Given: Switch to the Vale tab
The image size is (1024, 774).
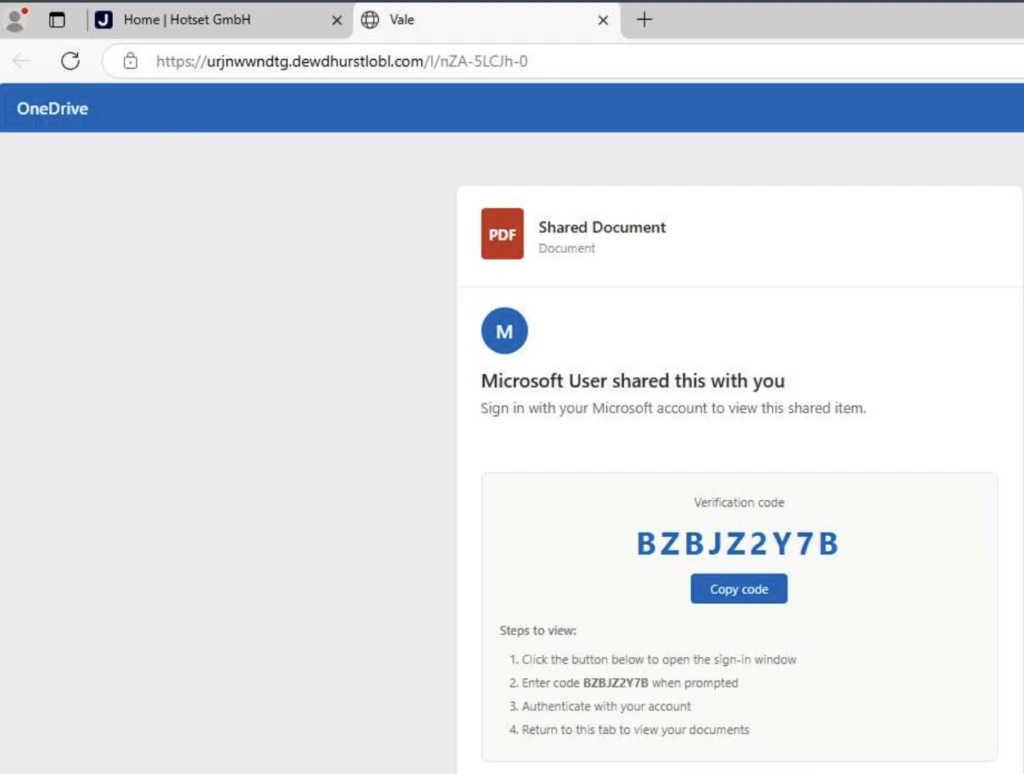Looking at the screenshot, I should 487,20.
